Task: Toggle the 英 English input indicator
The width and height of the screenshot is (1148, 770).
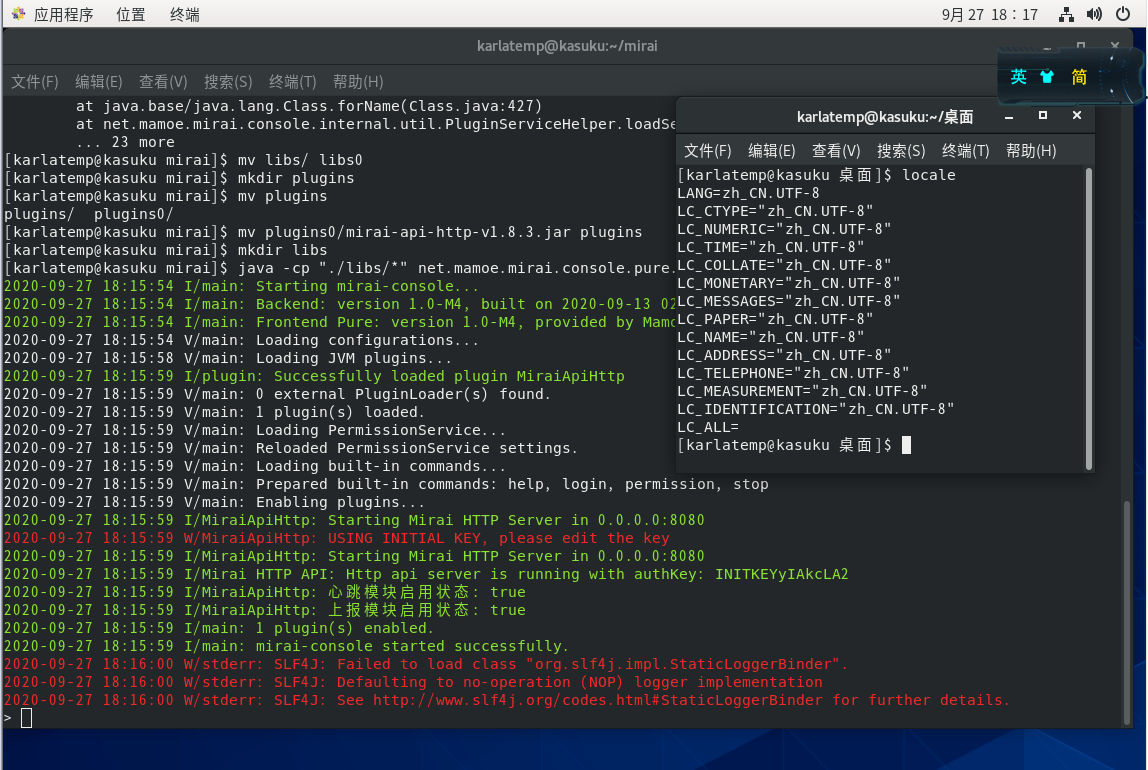Action: pos(1019,75)
